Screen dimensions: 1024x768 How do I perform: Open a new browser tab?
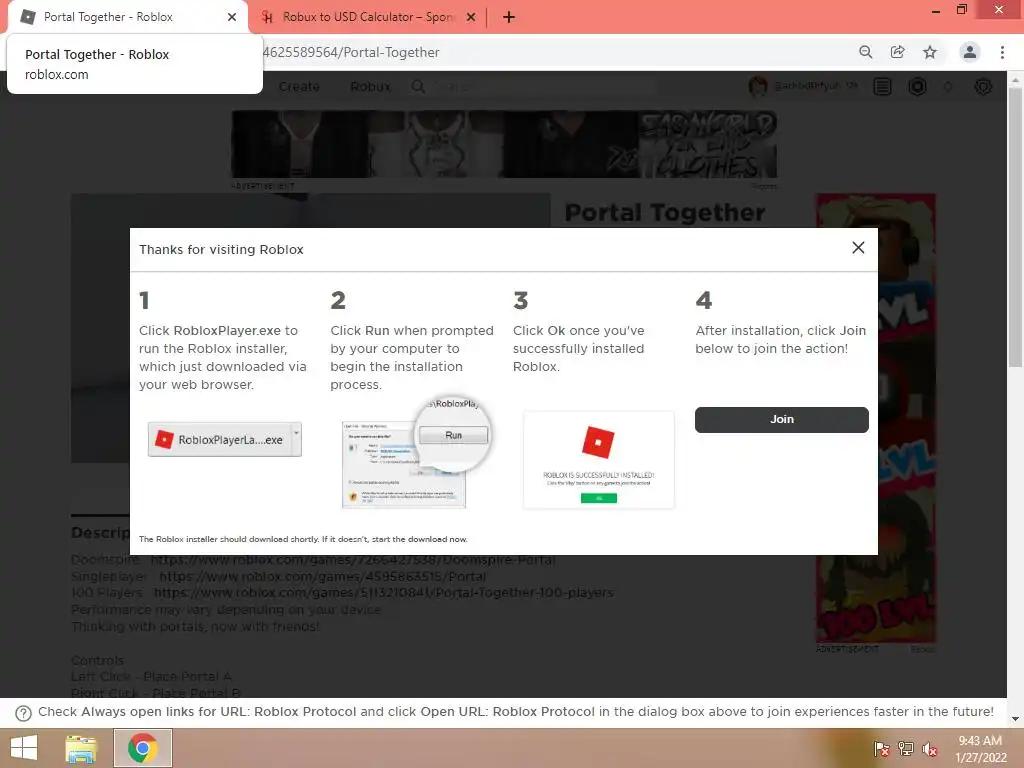[509, 17]
